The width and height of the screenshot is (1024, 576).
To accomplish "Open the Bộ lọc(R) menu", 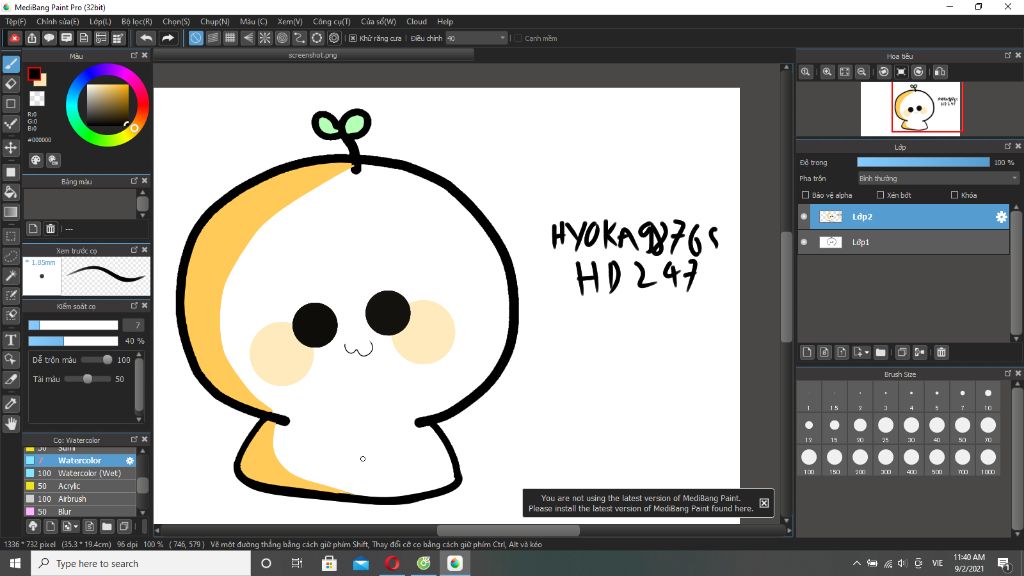I will tap(136, 21).
